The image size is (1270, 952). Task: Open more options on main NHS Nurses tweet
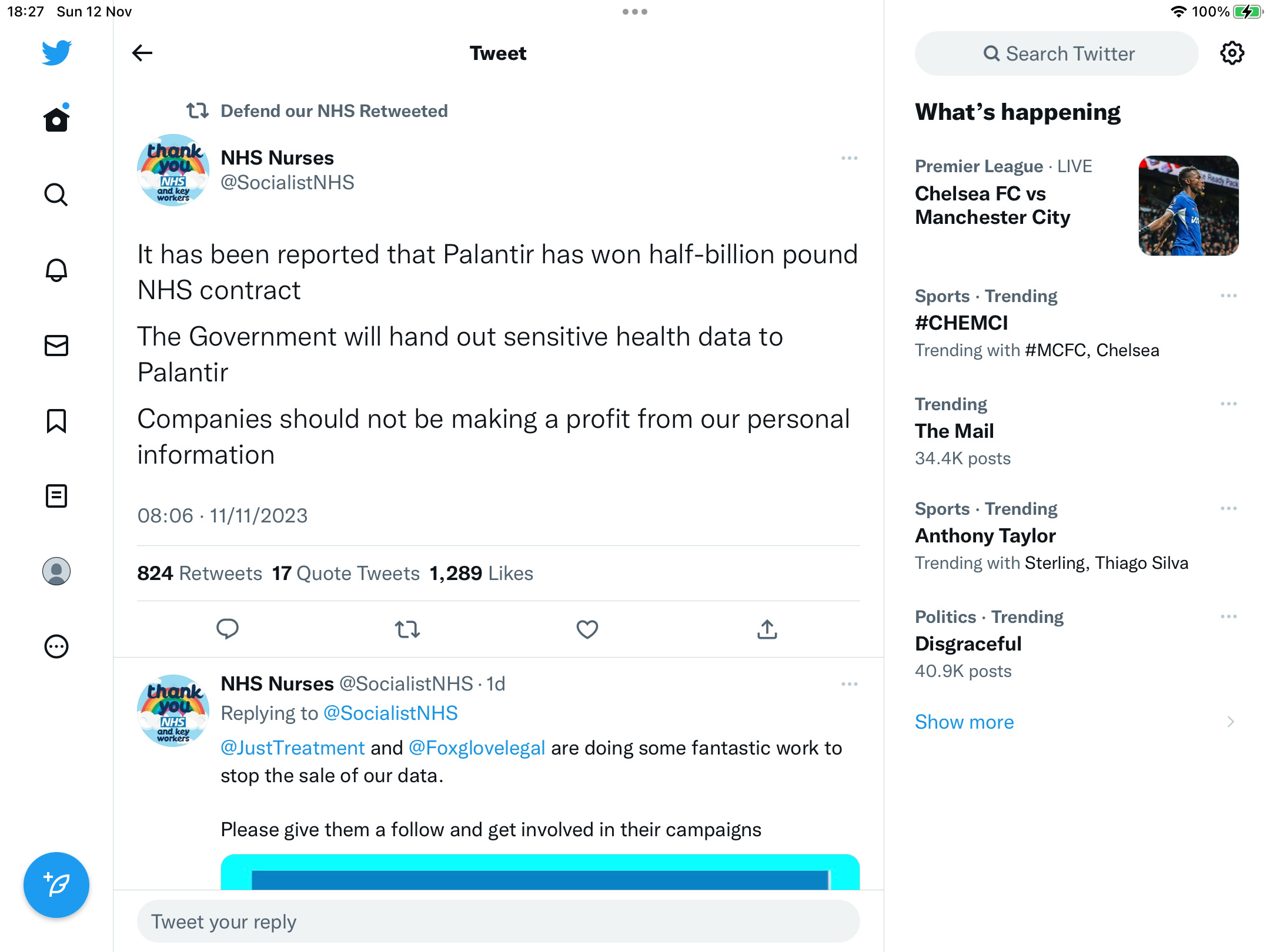(x=849, y=158)
